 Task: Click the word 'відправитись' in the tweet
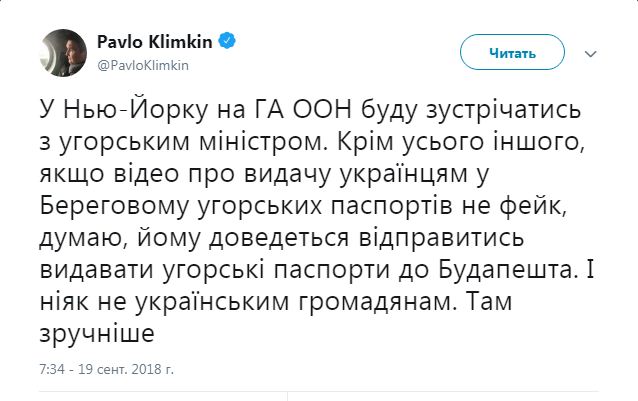(441, 239)
